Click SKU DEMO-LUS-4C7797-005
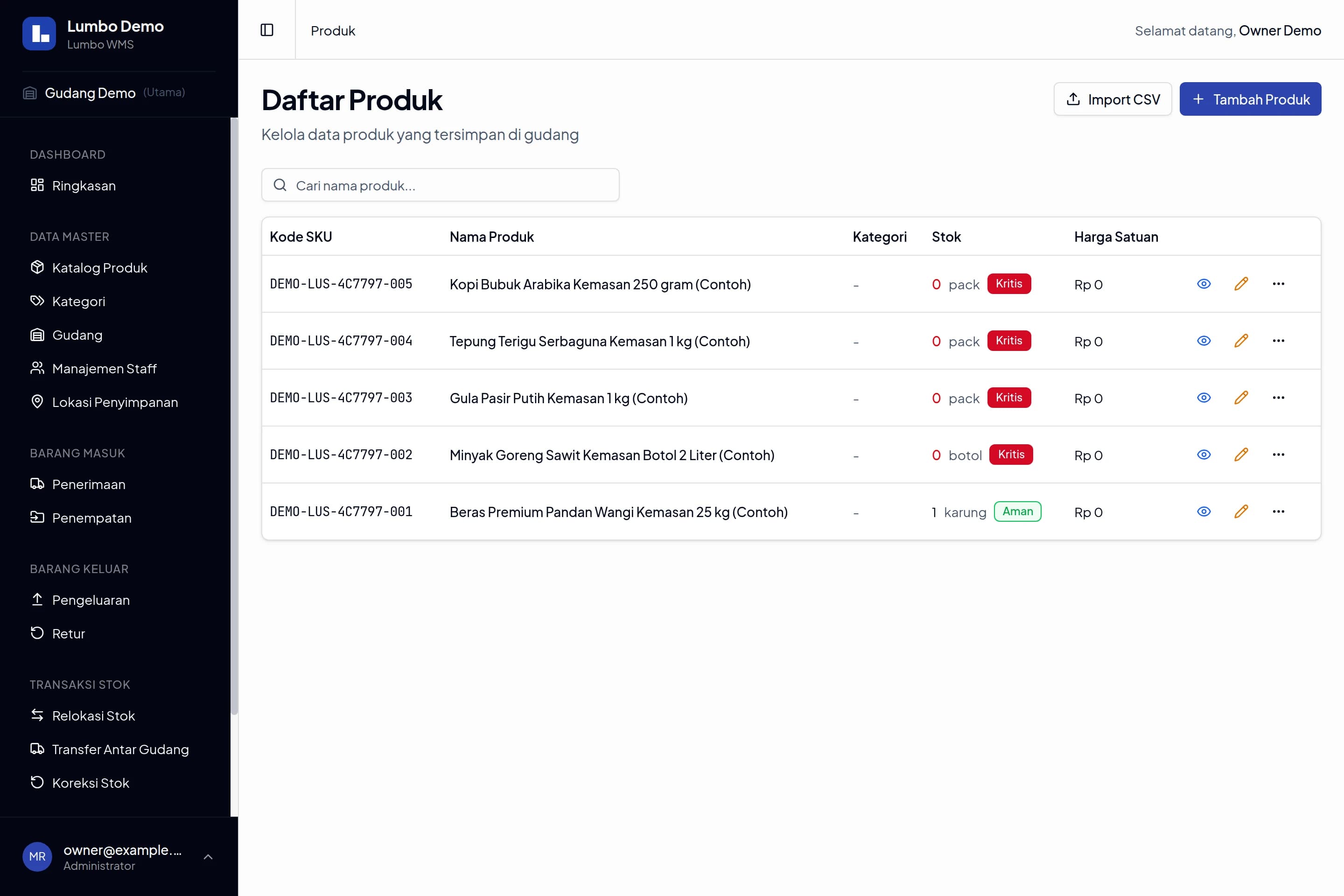Image resolution: width=1344 pixels, height=896 pixels. [x=341, y=284]
